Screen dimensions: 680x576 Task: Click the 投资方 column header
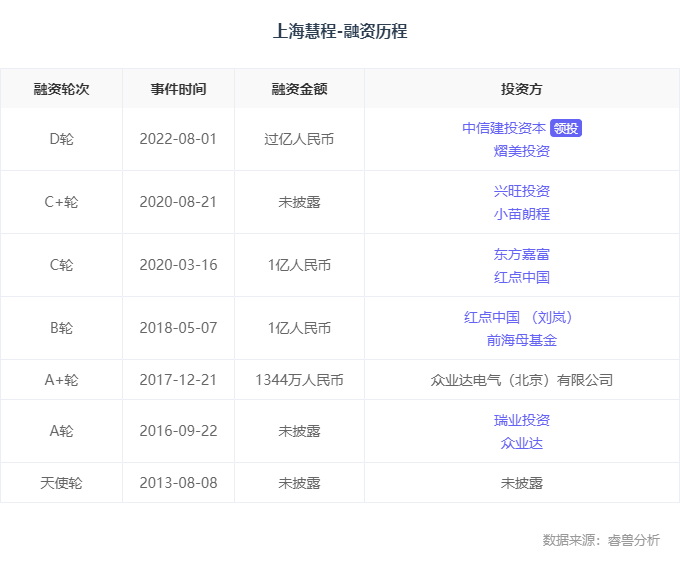(522, 89)
